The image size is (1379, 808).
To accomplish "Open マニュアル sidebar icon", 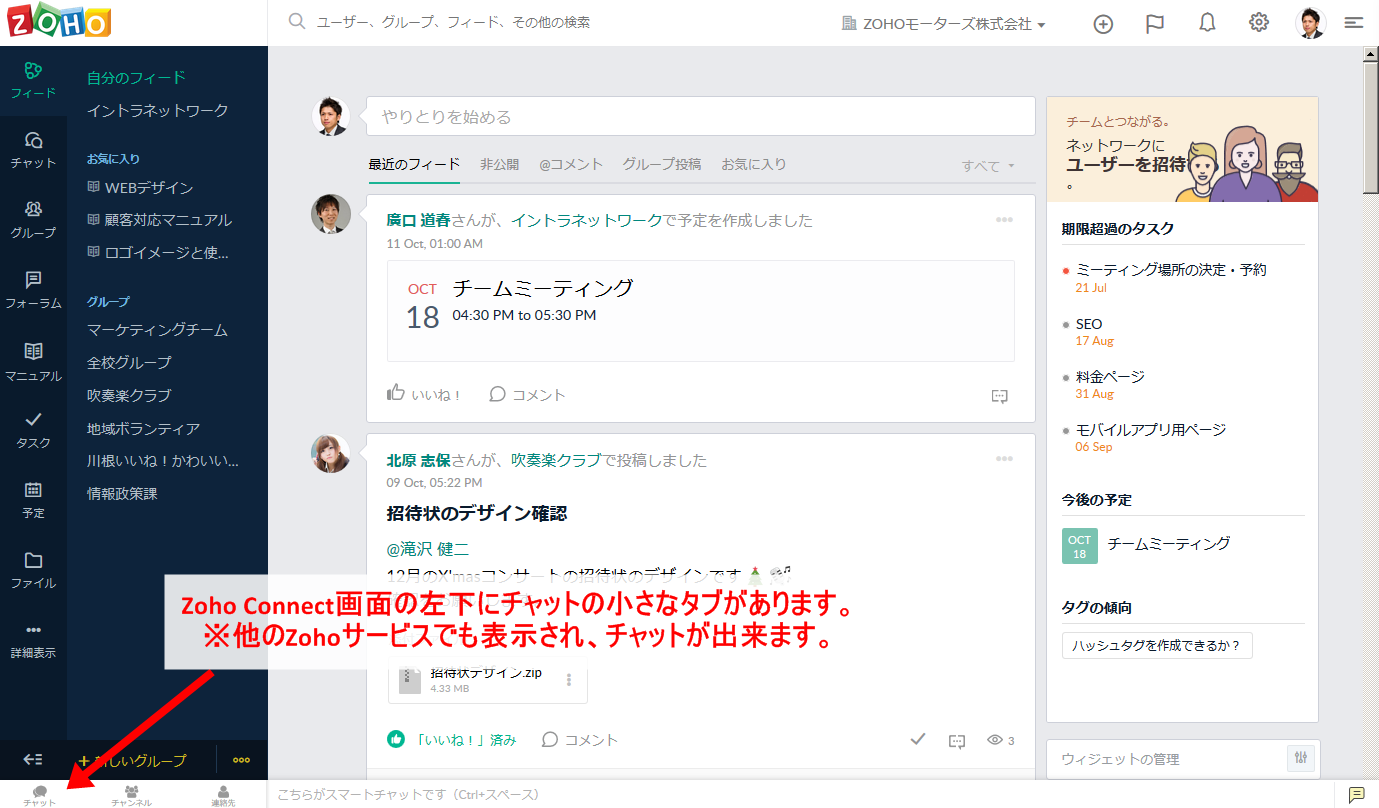I will (x=33, y=362).
